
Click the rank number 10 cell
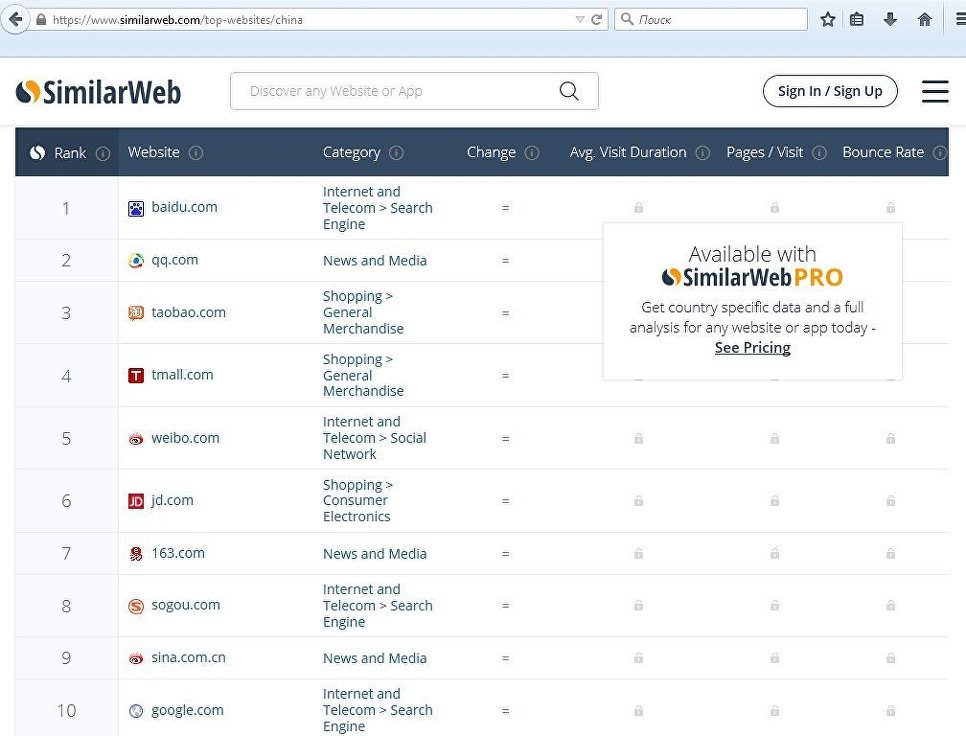pyautogui.click(x=67, y=710)
